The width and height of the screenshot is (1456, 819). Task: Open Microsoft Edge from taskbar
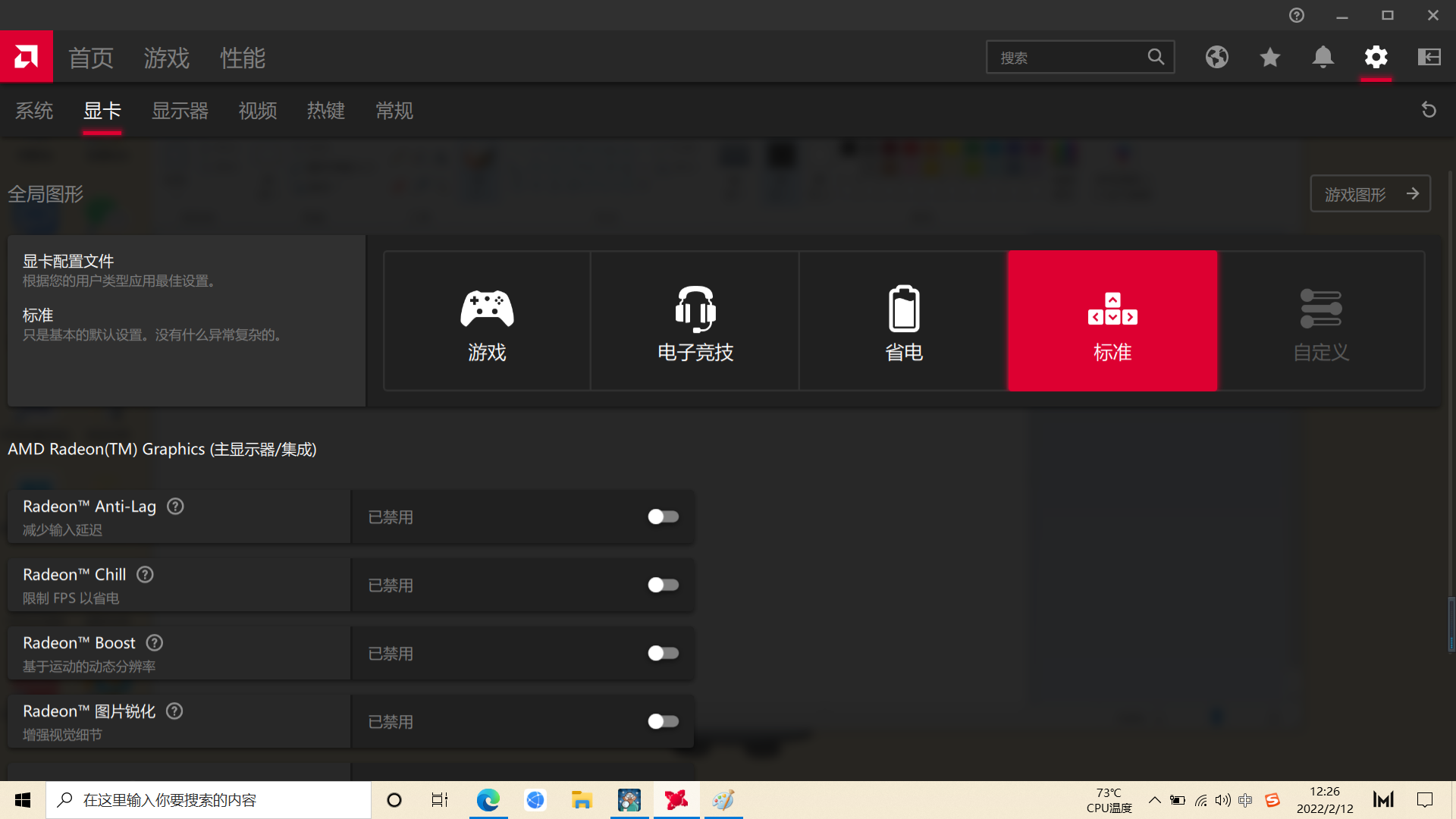488,800
